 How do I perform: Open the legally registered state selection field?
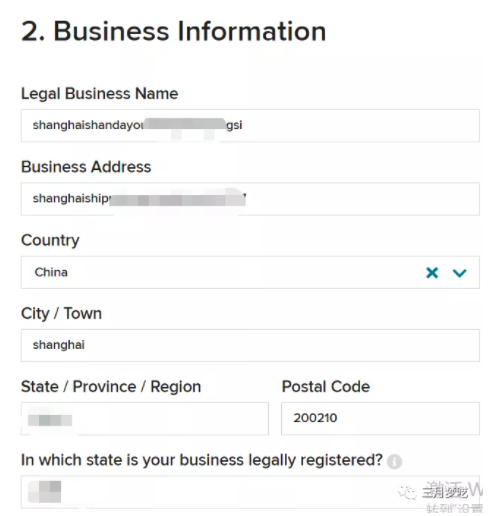coord(250,492)
